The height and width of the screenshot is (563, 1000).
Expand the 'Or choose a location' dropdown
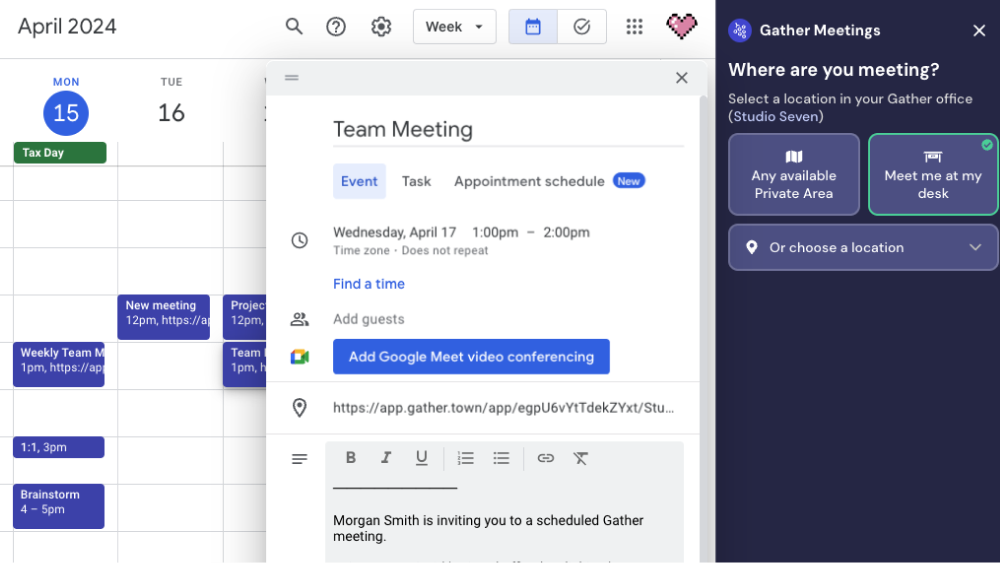pos(863,247)
